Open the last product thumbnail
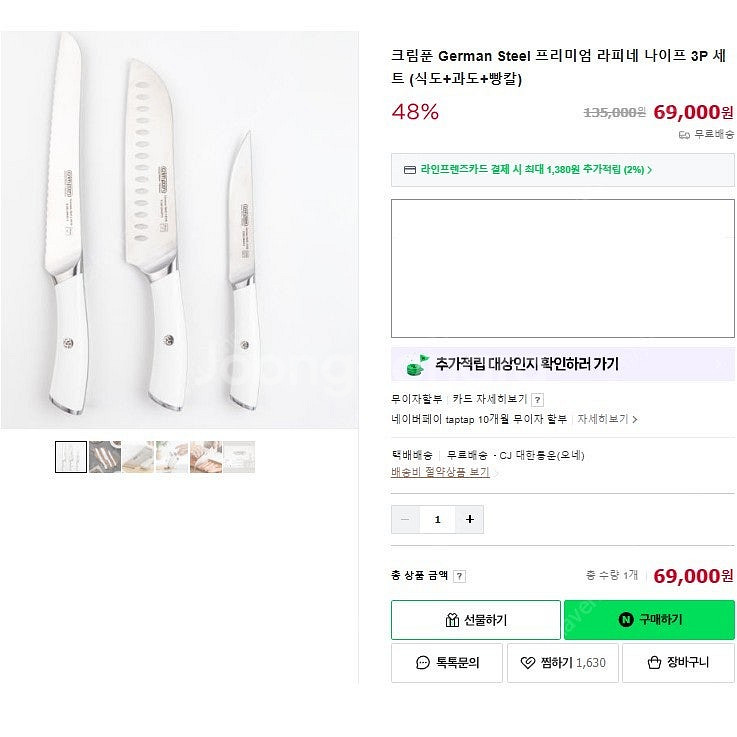 pos(239,457)
